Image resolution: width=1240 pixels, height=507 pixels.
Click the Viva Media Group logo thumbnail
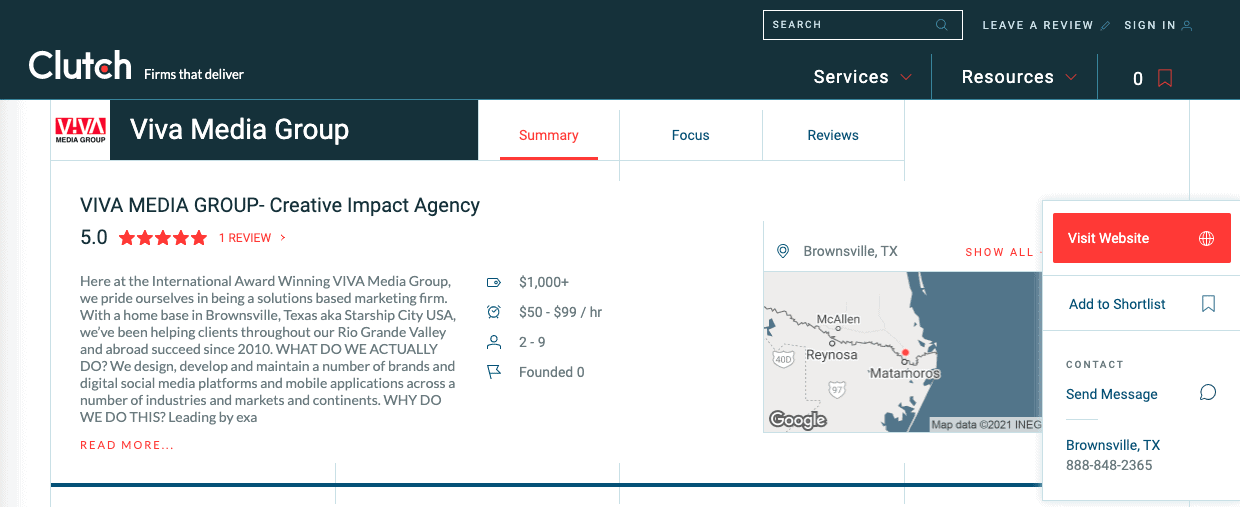(x=80, y=130)
